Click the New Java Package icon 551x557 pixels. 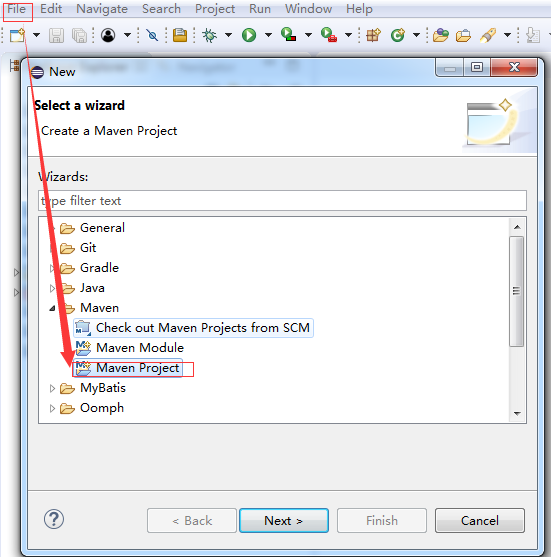point(373,35)
